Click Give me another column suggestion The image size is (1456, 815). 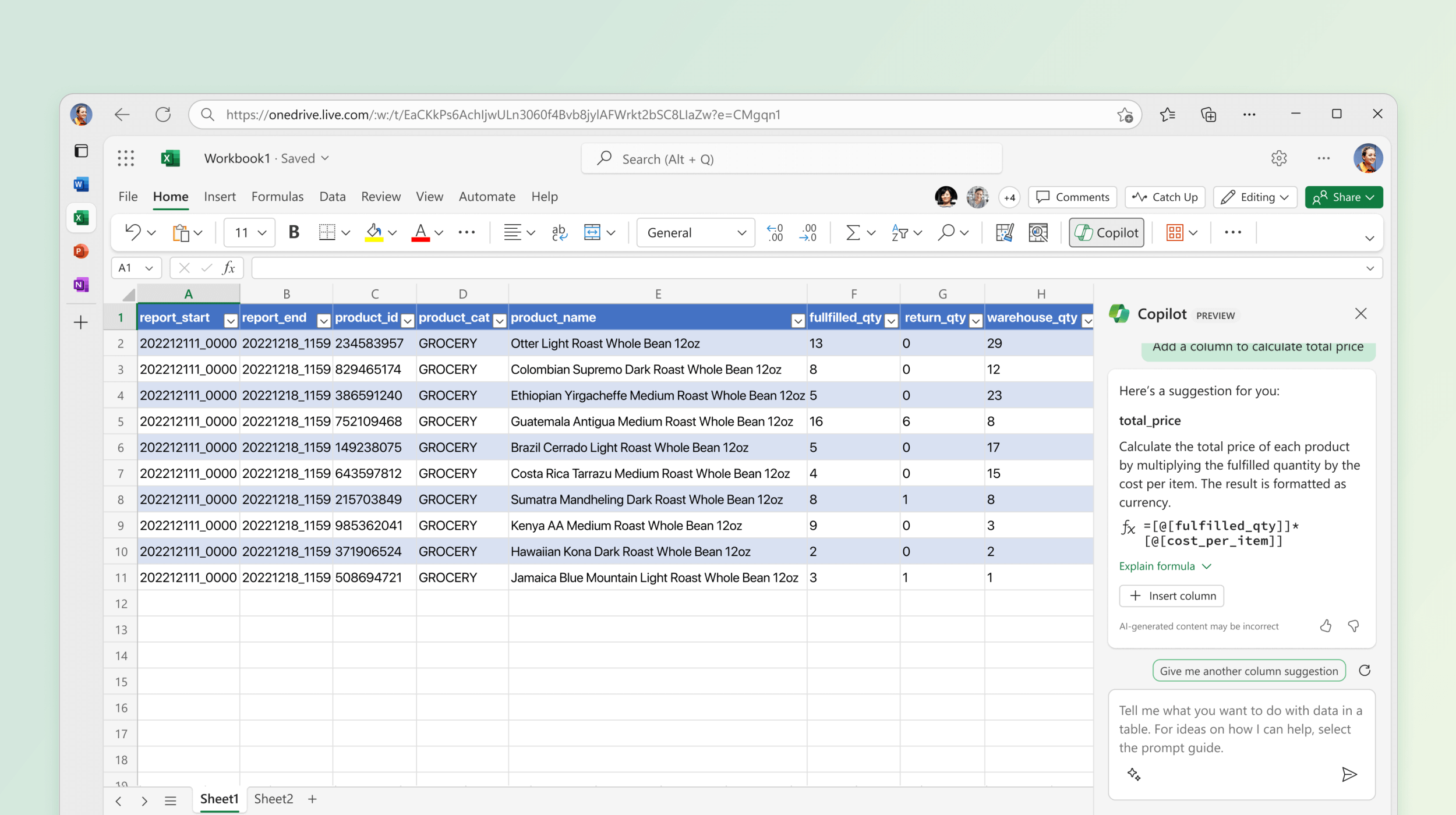(1248, 671)
